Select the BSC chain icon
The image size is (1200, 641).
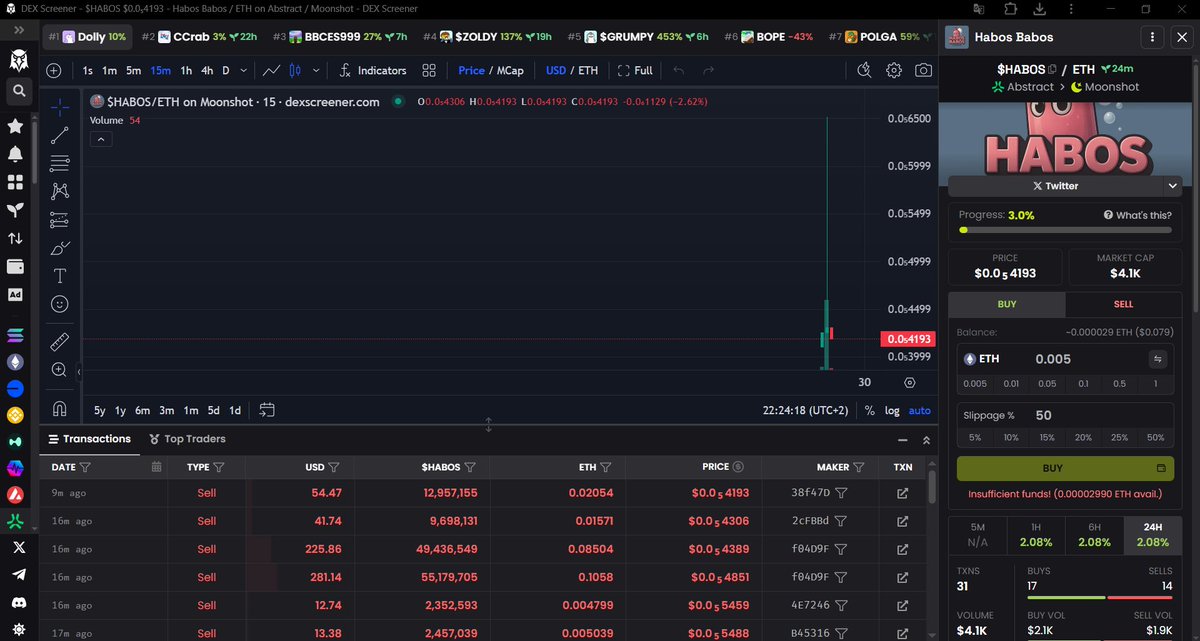pos(15,415)
